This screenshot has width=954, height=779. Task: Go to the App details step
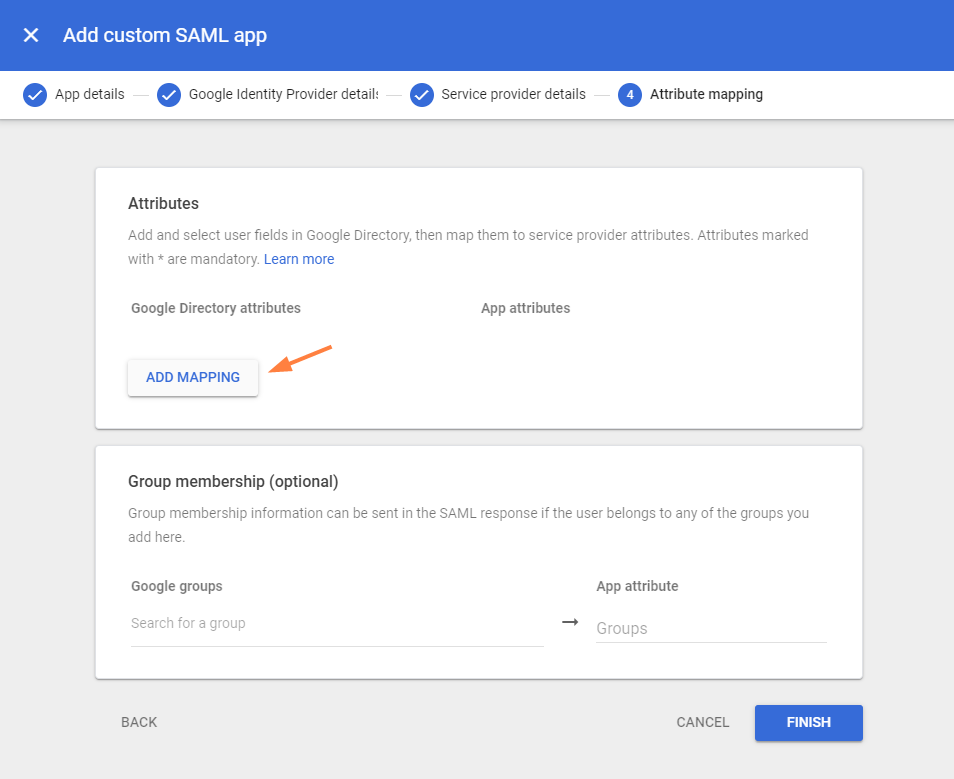click(89, 95)
